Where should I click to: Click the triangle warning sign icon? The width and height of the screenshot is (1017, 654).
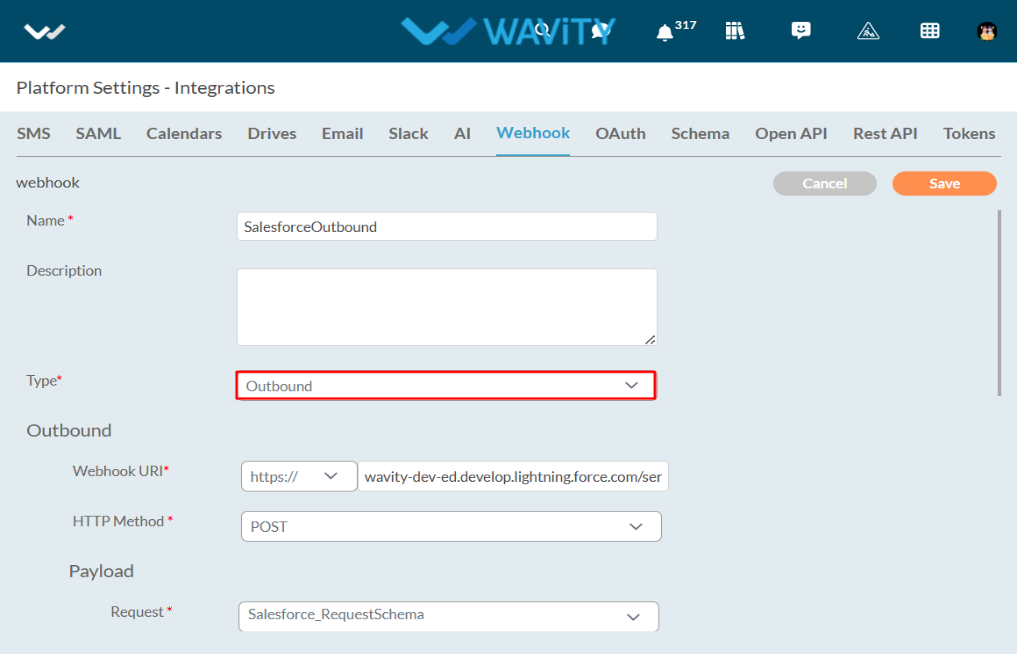[x=868, y=30]
